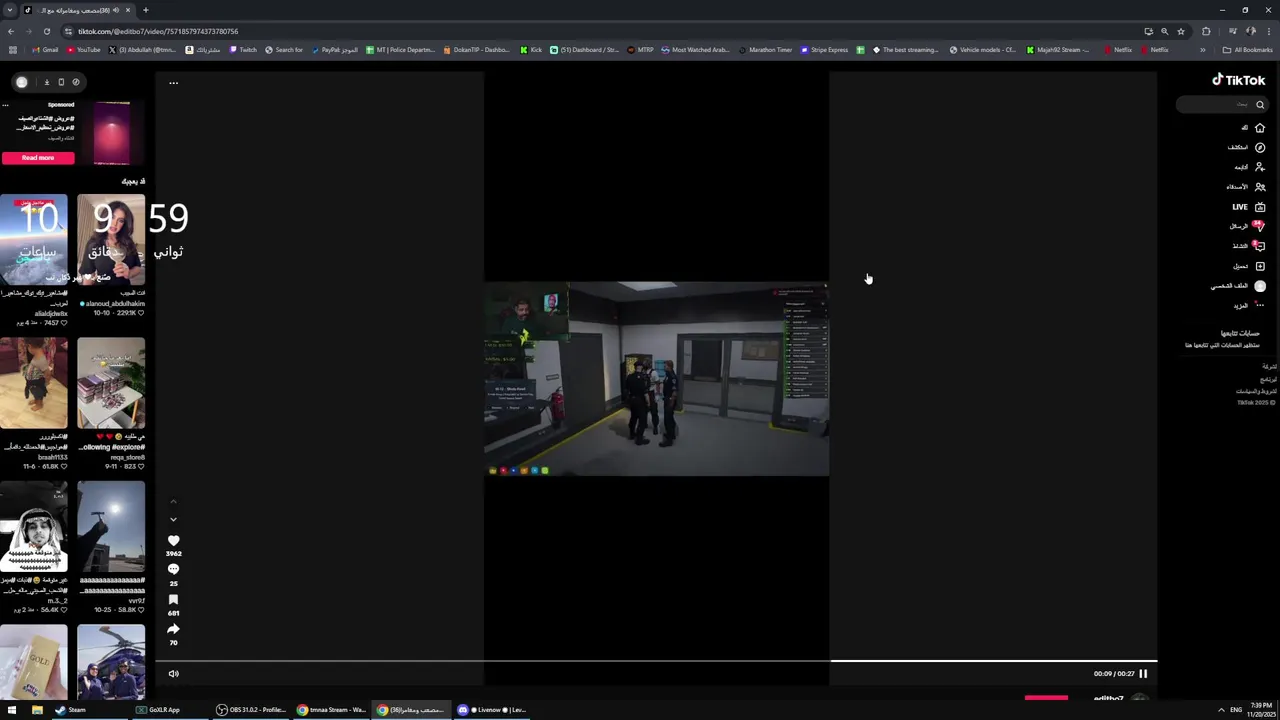Go to previous video with up chevron
The image size is (1280, 720).
pyautogui.click(x=173, y=501)
